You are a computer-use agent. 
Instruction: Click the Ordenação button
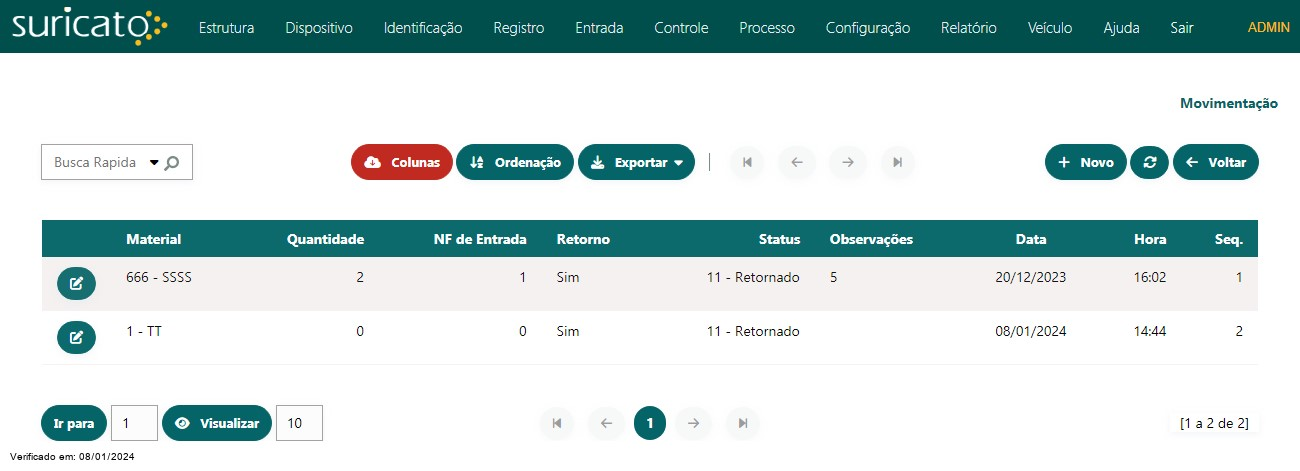pyautogui.click(x=515, y=162)
